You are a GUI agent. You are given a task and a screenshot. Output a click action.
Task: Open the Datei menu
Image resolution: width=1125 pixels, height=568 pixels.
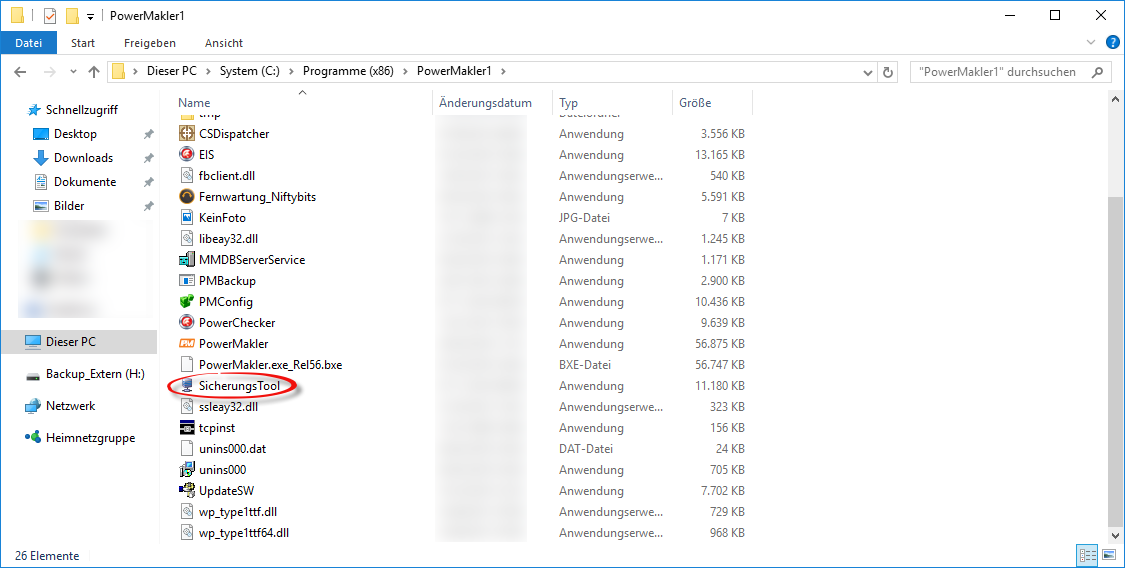click(29, 43)
